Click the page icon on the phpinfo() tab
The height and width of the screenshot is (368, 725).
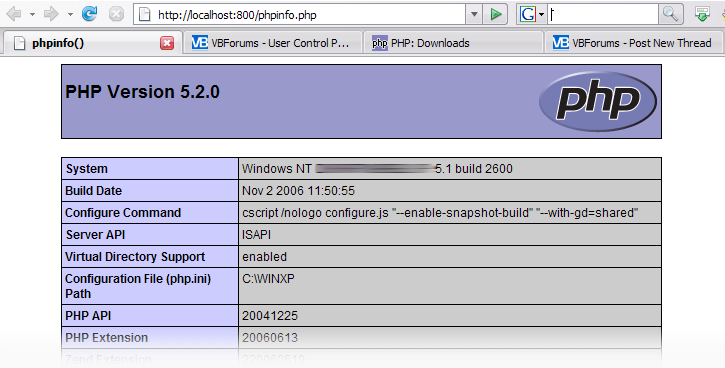coord(19,43)
